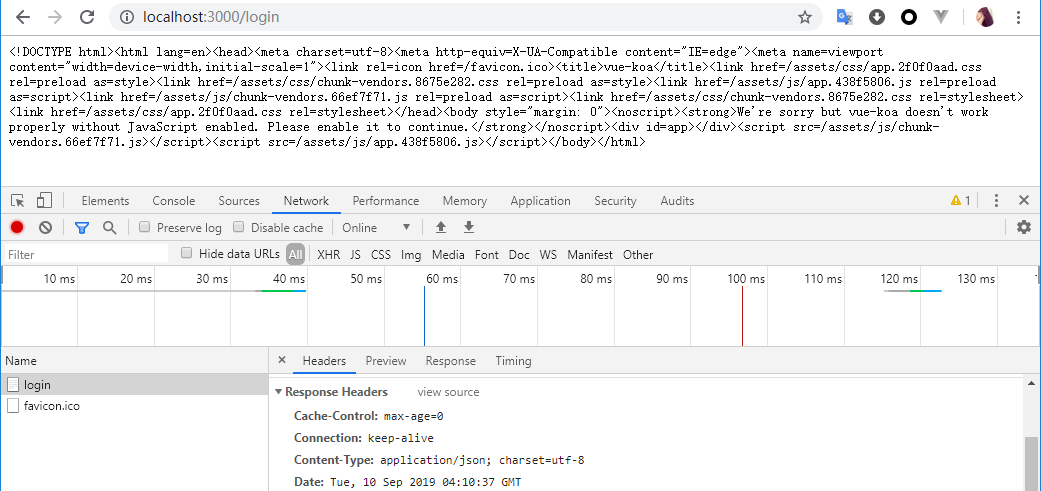Close the request details pane
The height and width of the screenshot is (491, 1041).
(x=281, y=360)
